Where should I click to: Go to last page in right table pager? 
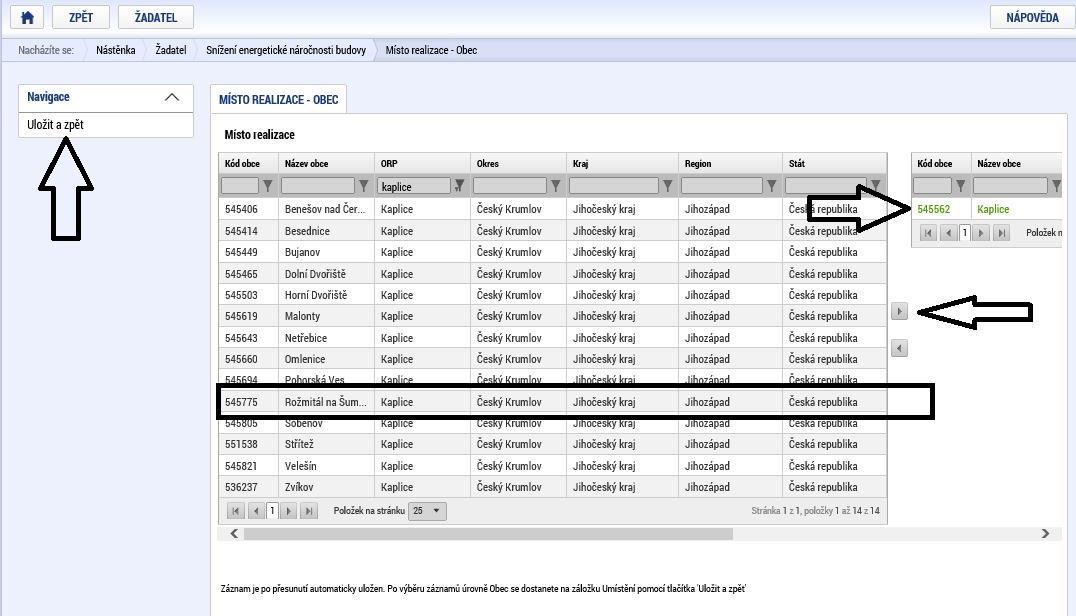pyautogui.click(x=1001, y=233)
